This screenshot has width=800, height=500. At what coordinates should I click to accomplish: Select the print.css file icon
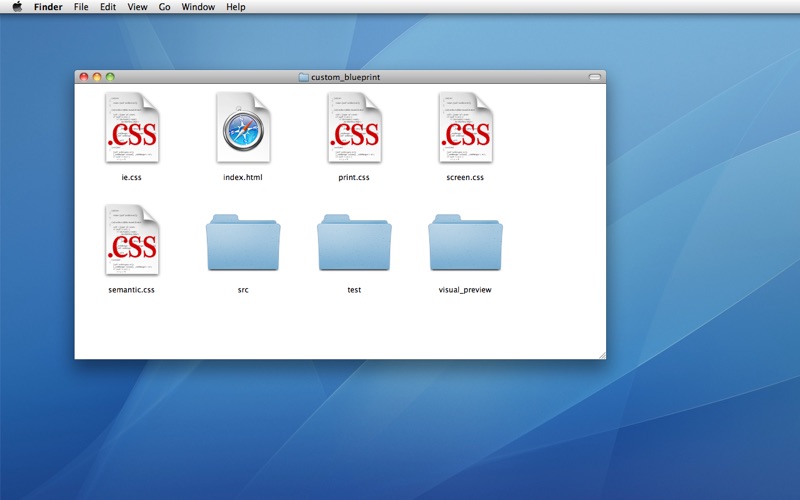pyautogui.click(x=355, y=128)
